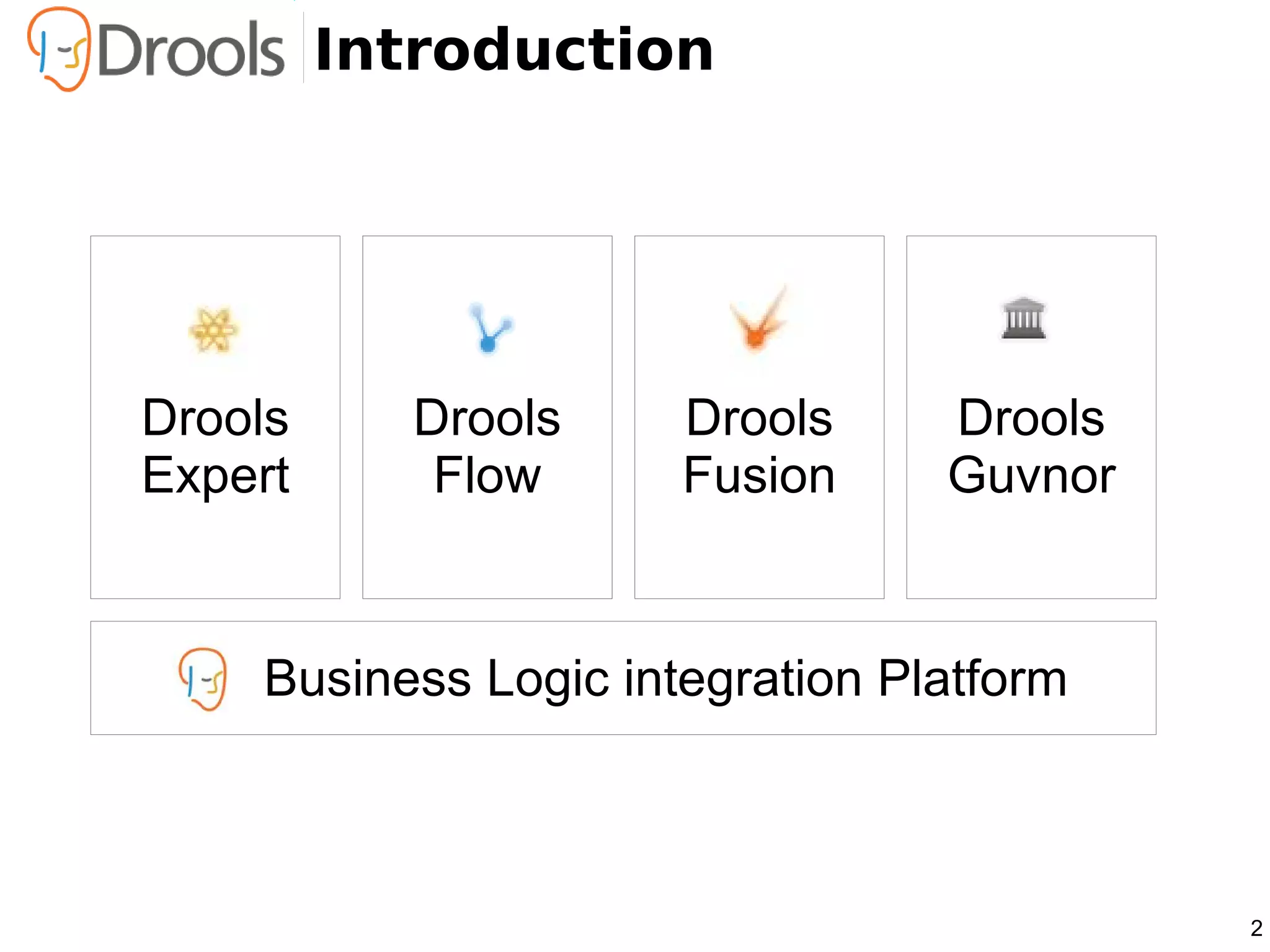Viewport: 1270px width, 952px height.
Task: Click the word "Drools" above "Fusion"
Action: click(759, 418)
